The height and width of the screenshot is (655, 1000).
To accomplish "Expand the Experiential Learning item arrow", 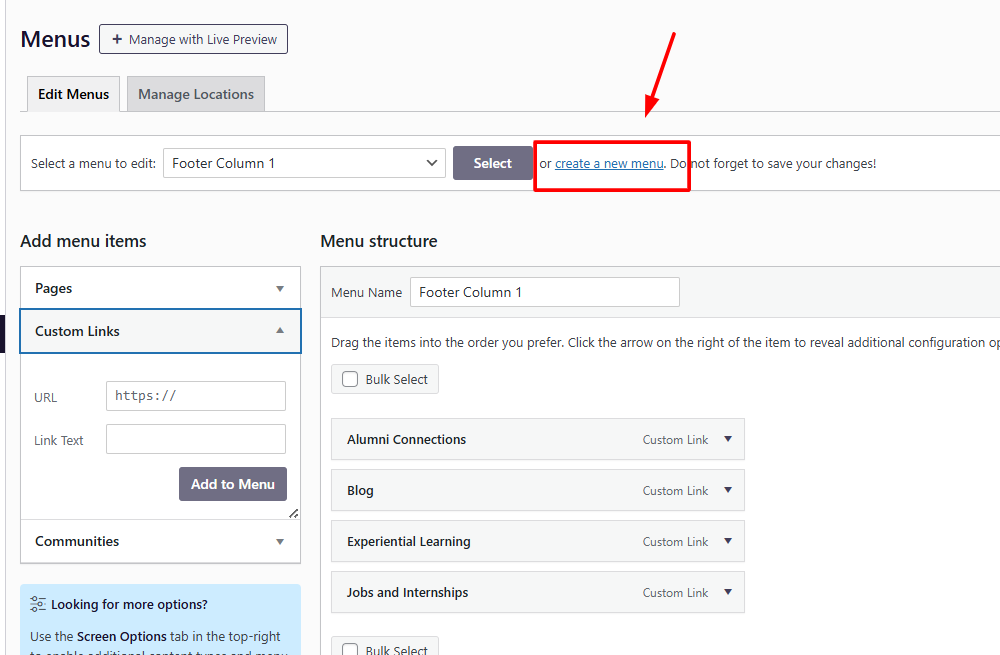I will 727,541.
